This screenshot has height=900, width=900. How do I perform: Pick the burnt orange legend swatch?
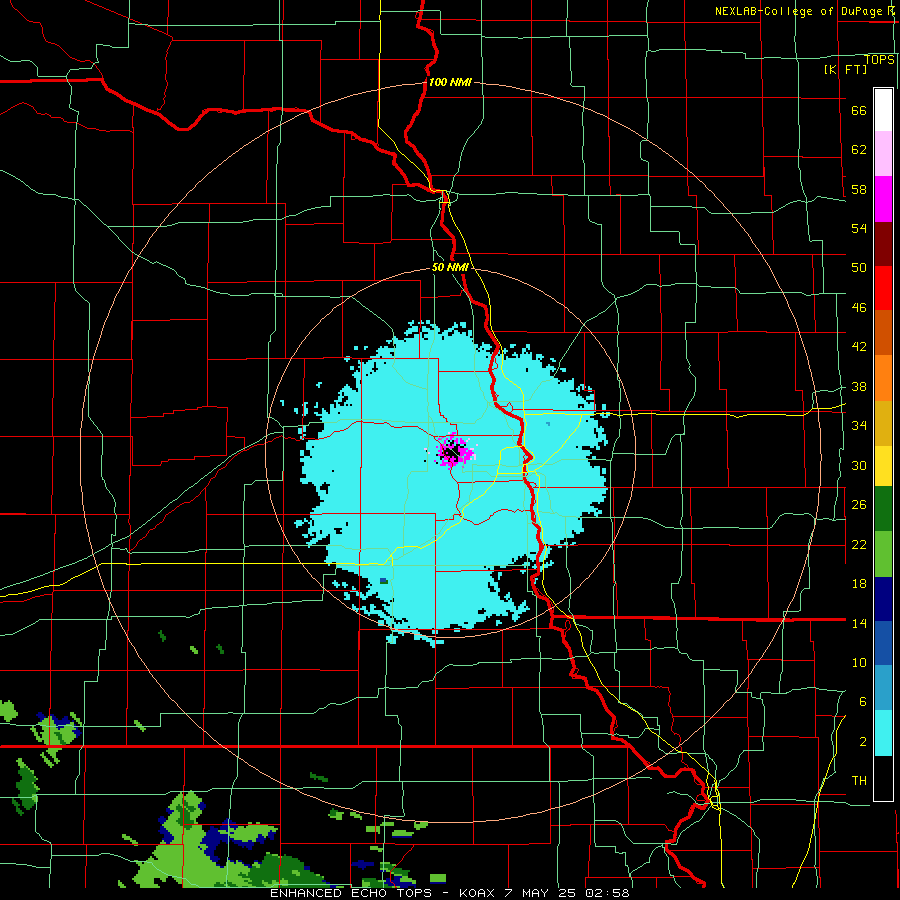click(883, 333)
